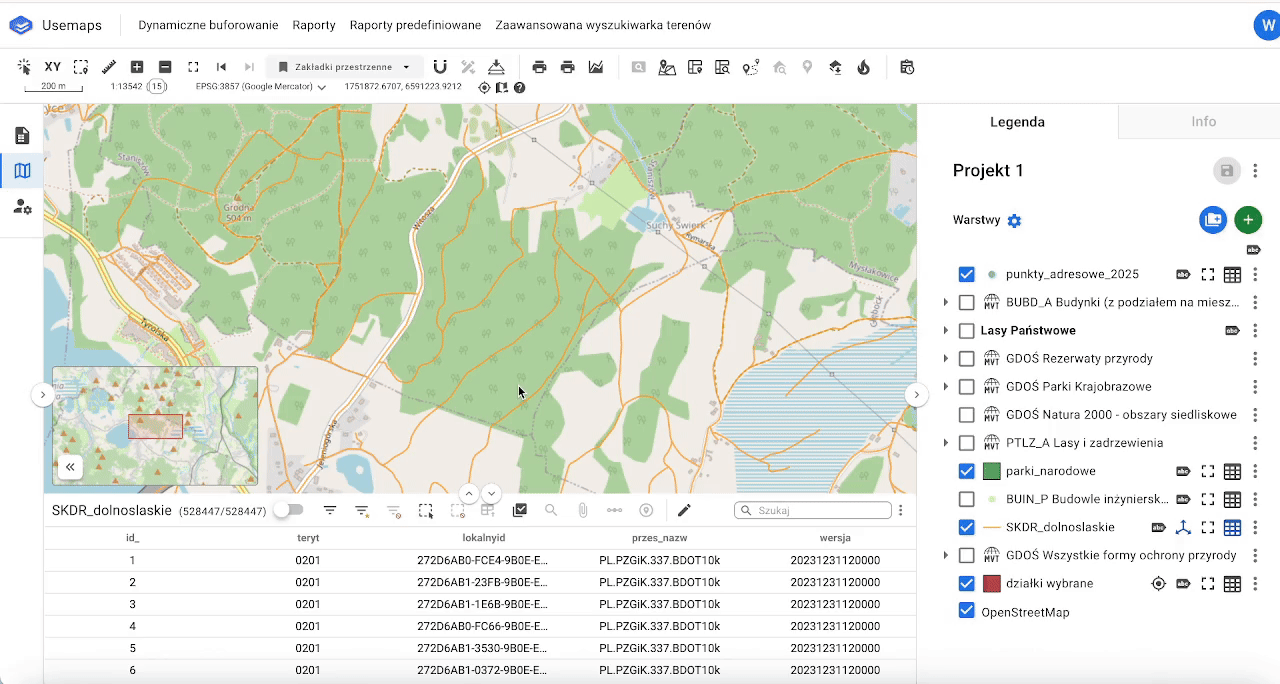Open the Zakładki przestrzenne dropdown
The width and height of the screenshot is (1280, 684).
[x=344, y=67]
